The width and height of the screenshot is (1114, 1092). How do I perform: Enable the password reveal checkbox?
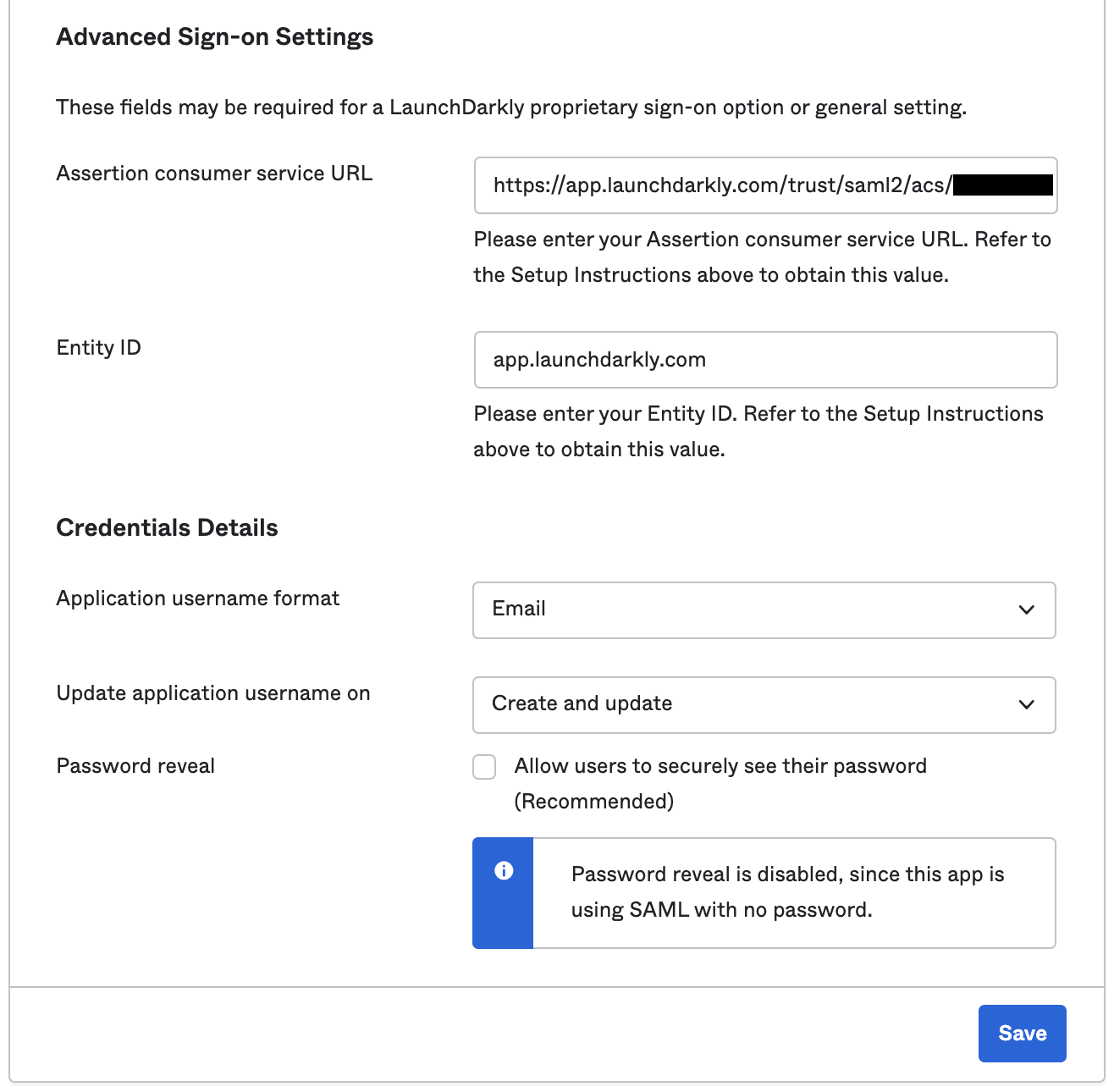(483, 766)
